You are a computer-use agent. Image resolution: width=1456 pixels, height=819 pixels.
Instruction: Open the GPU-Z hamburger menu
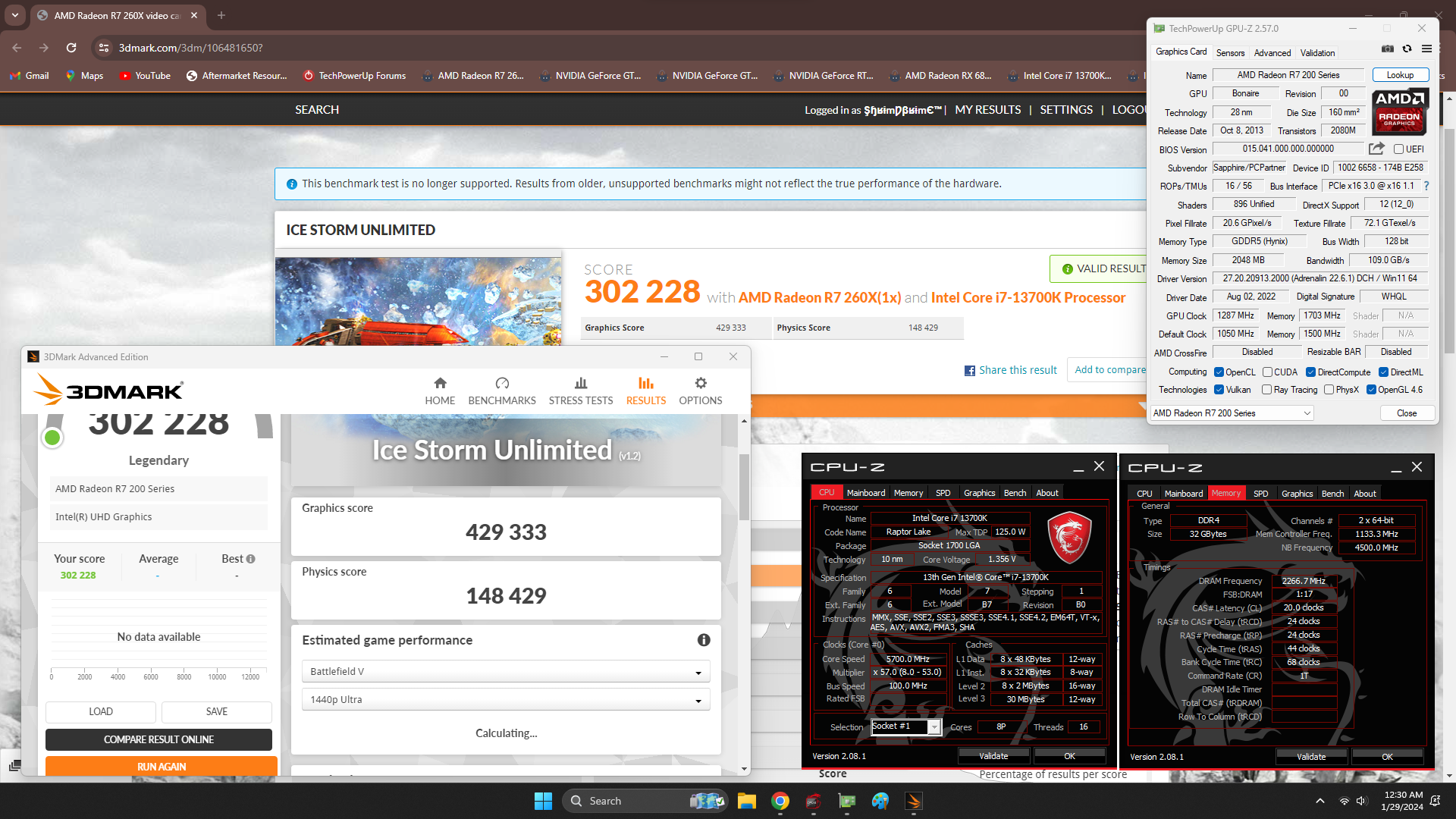(1426, 49)
